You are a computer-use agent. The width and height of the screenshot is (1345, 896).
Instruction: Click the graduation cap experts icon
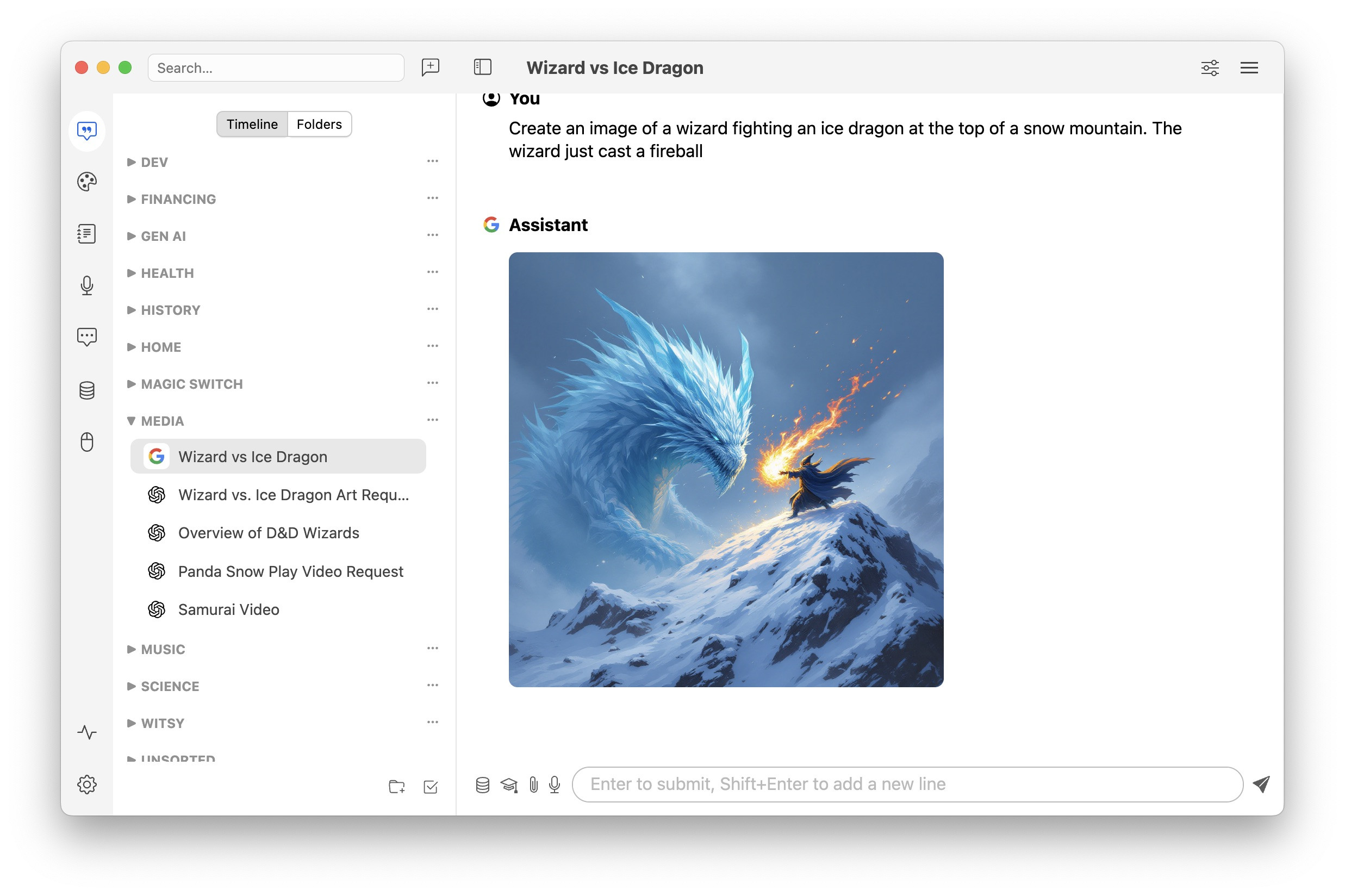click(x=508, y=785)
